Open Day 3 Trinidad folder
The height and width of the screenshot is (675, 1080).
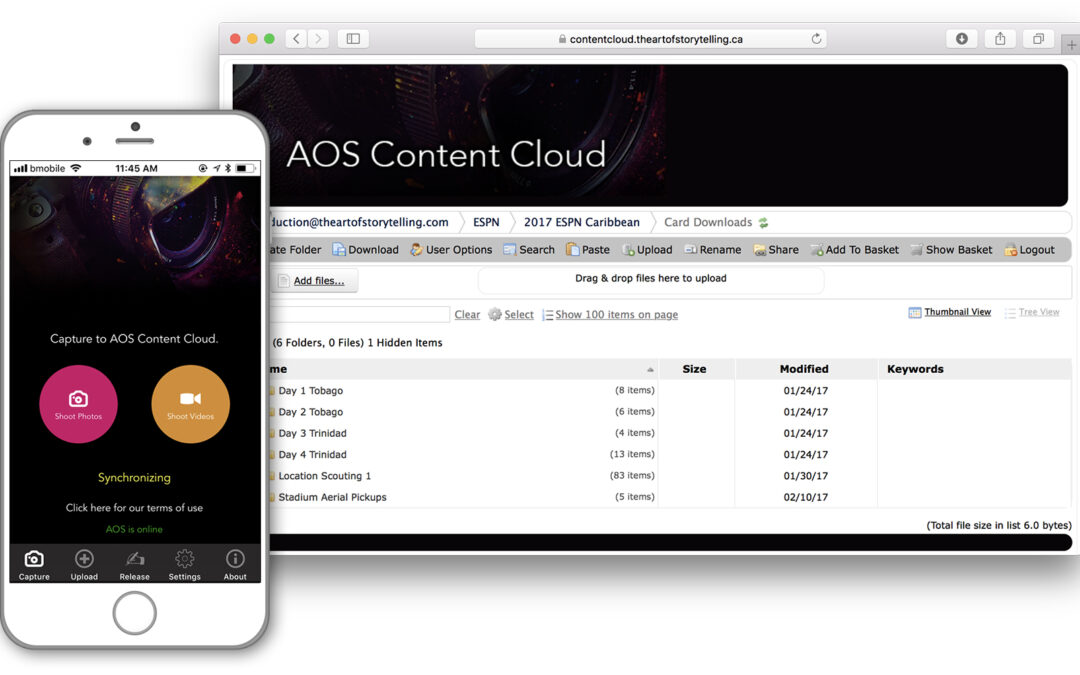coord(313,433)
